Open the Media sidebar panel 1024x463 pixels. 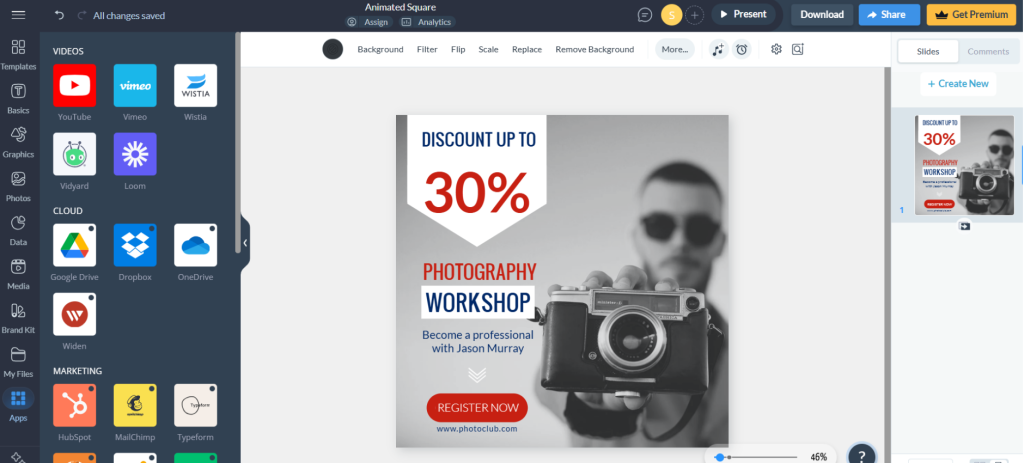18,274
